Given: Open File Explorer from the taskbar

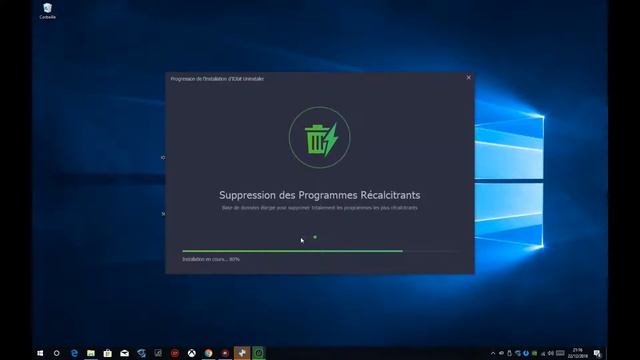Looking at the screenshot, I should (91, 353).
